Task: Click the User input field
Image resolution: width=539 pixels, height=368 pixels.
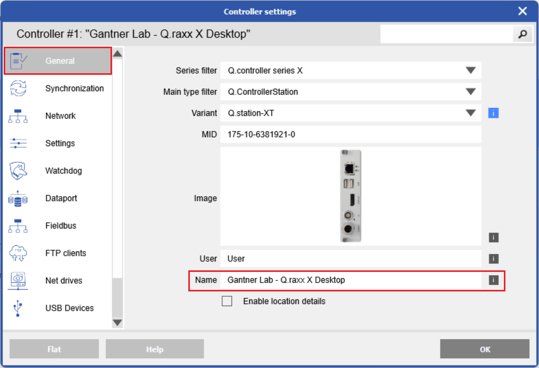Action: (x=351, y=259)
